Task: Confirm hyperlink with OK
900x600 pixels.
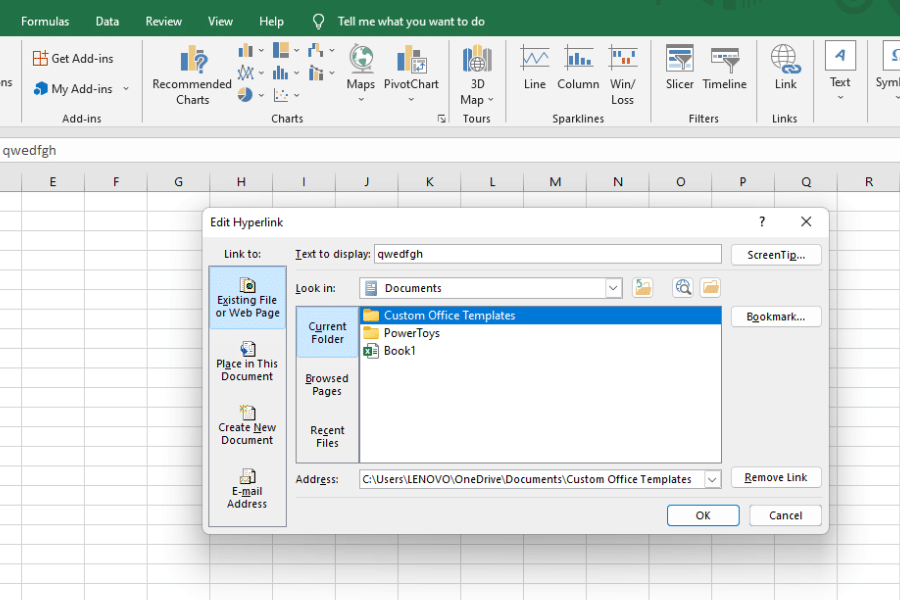Action: pyautogui.click(x=703, y=515)
